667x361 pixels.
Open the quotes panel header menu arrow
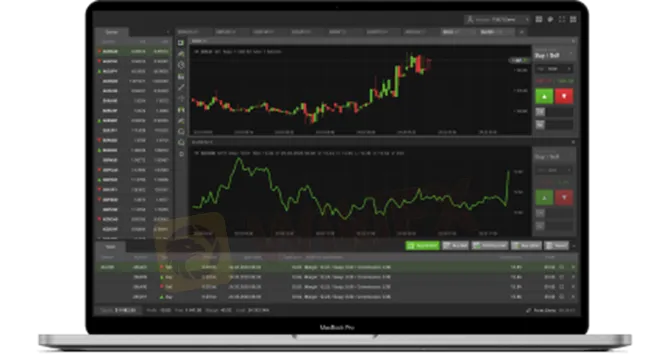[x=168, y=32]
